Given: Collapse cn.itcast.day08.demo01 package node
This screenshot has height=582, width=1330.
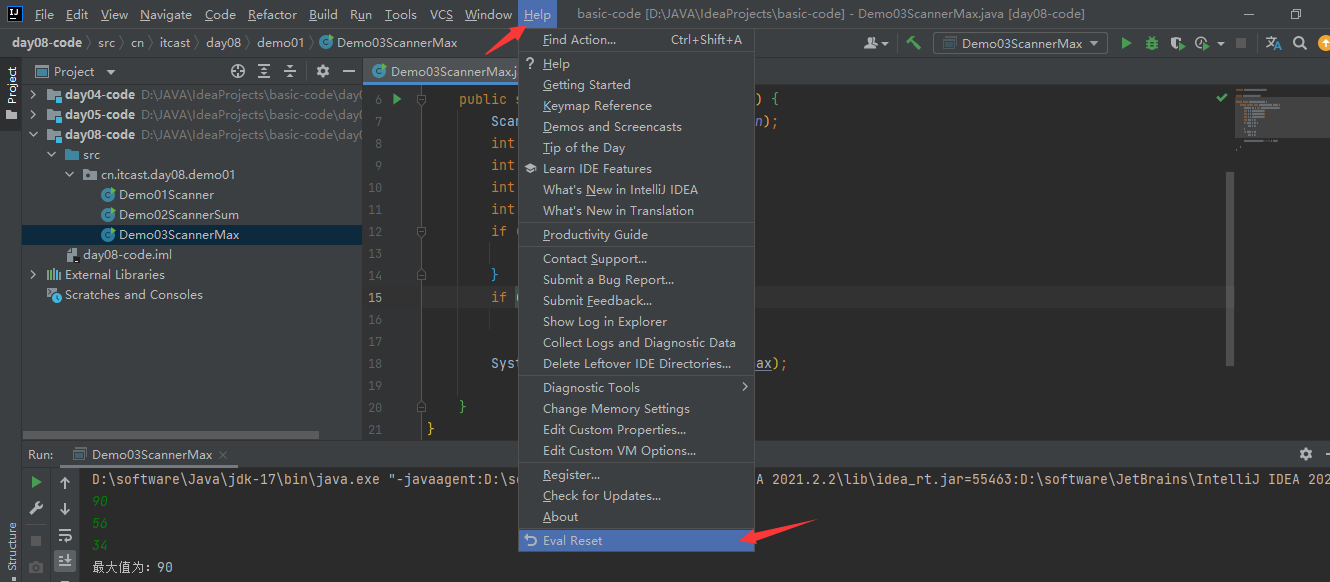Looking at the screenshot, I should 70,175.
